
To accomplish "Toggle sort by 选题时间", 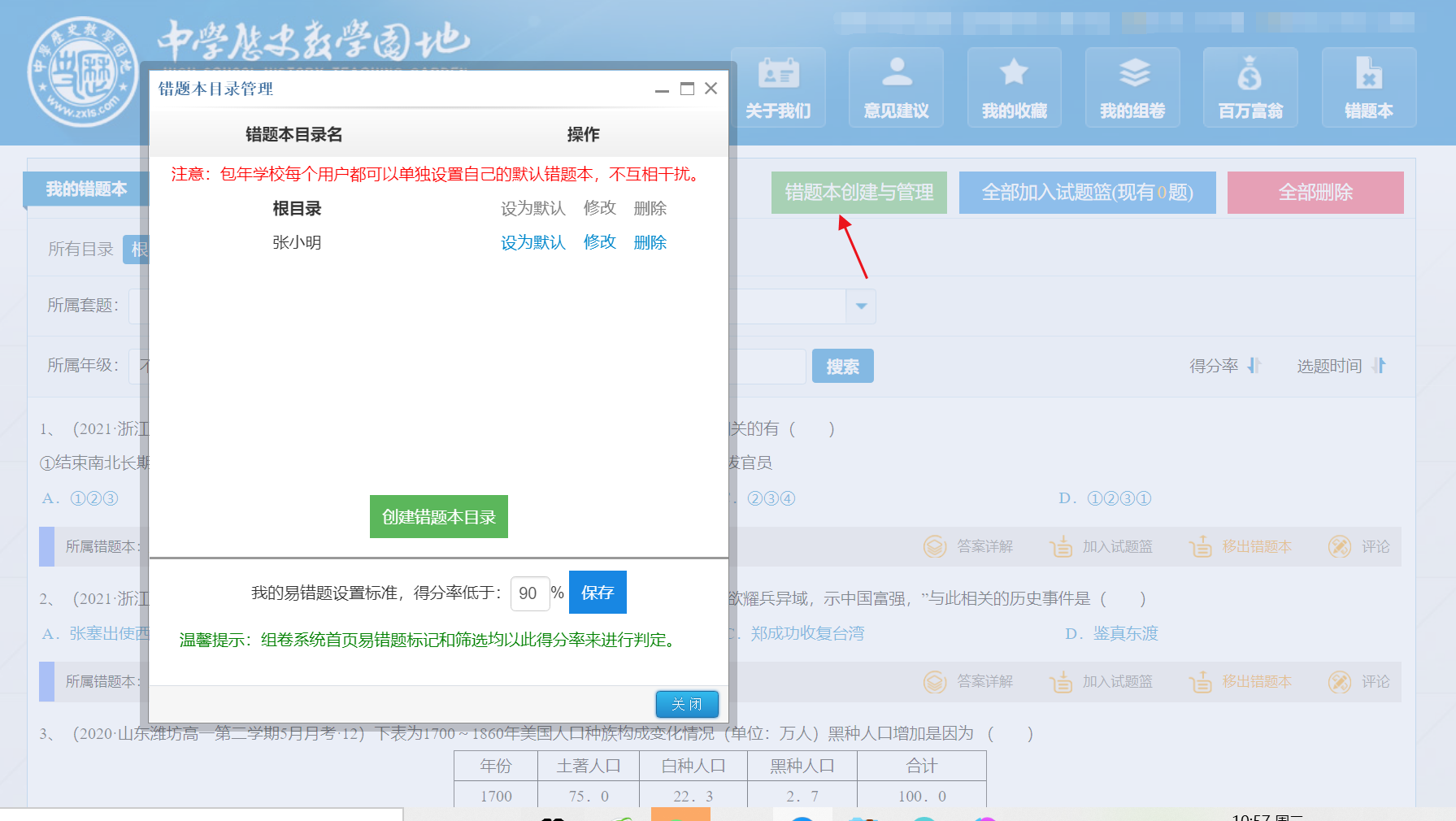I will point(1341,366).
